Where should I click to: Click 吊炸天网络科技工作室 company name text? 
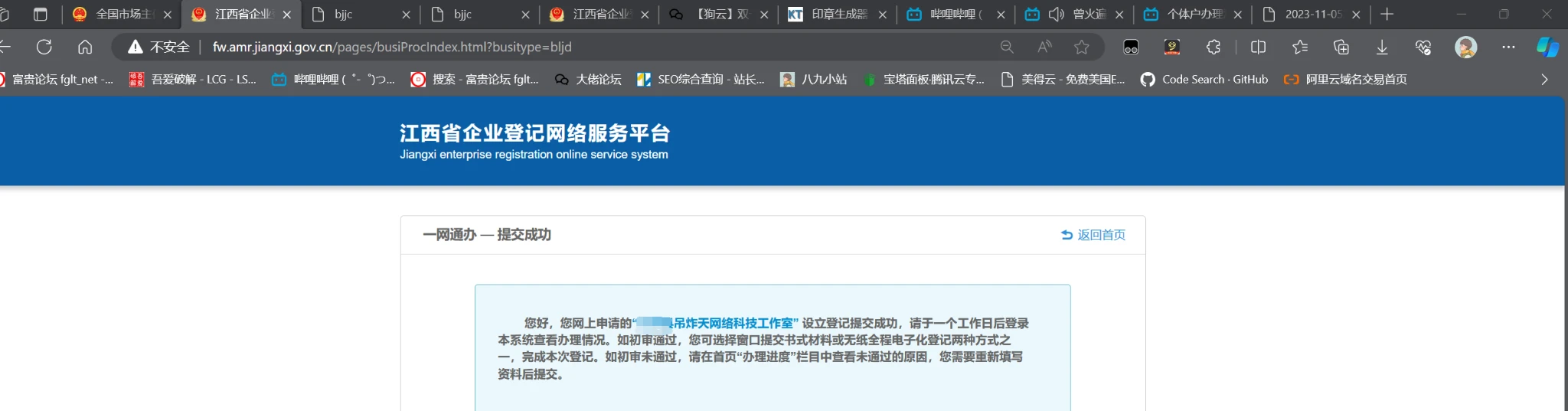733,323
